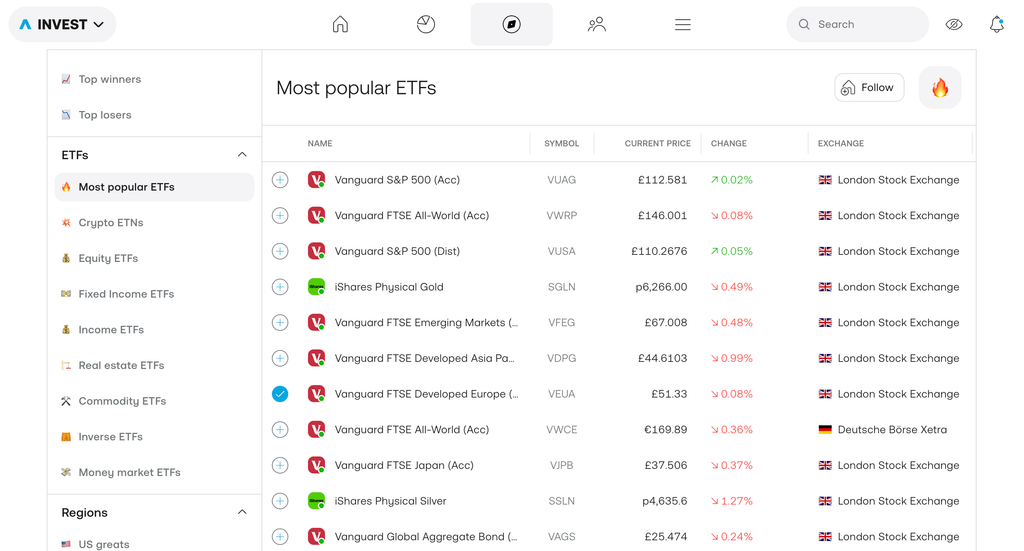Click iShares logo for Physical Gold row
The width and height of the screenshot is (1024, 551).
pos(316,287)
